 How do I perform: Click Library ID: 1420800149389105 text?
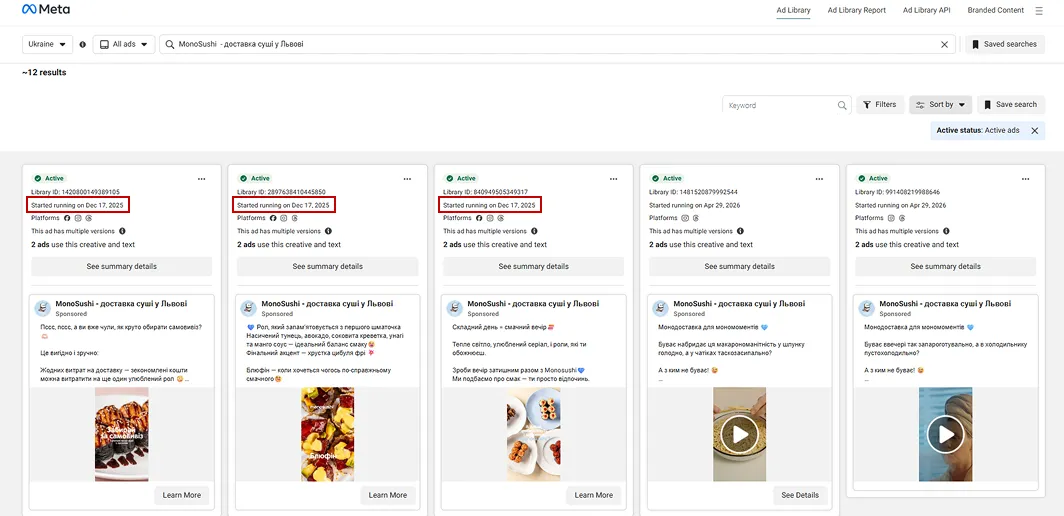75,192
